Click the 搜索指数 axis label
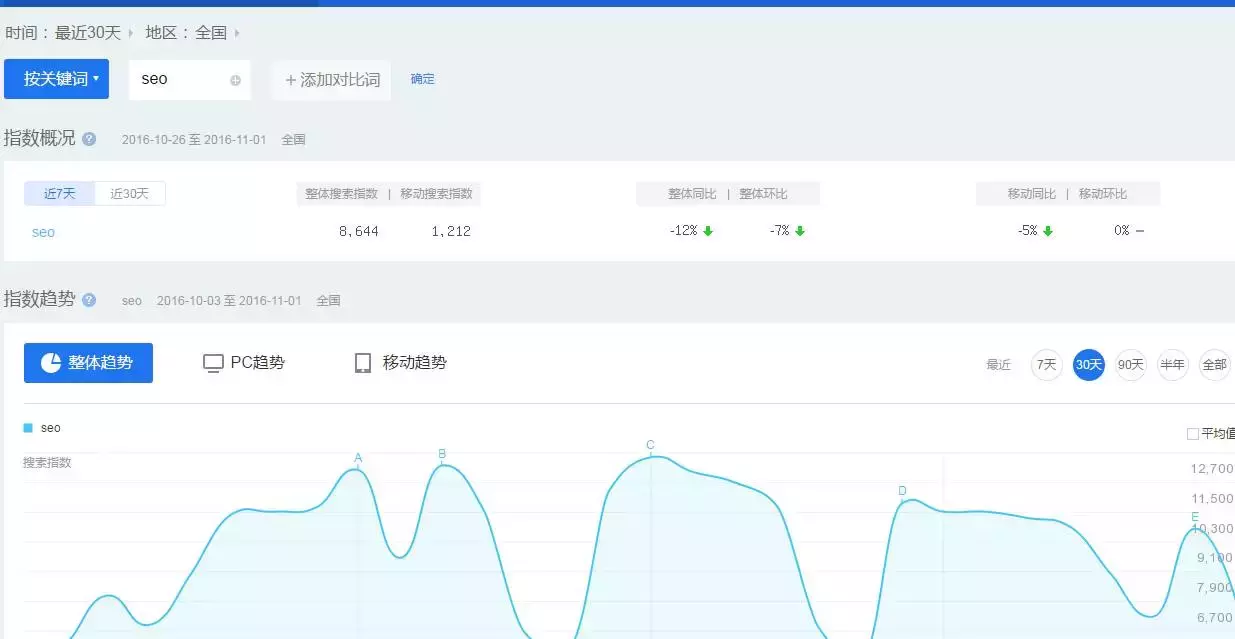 (47, 463)
